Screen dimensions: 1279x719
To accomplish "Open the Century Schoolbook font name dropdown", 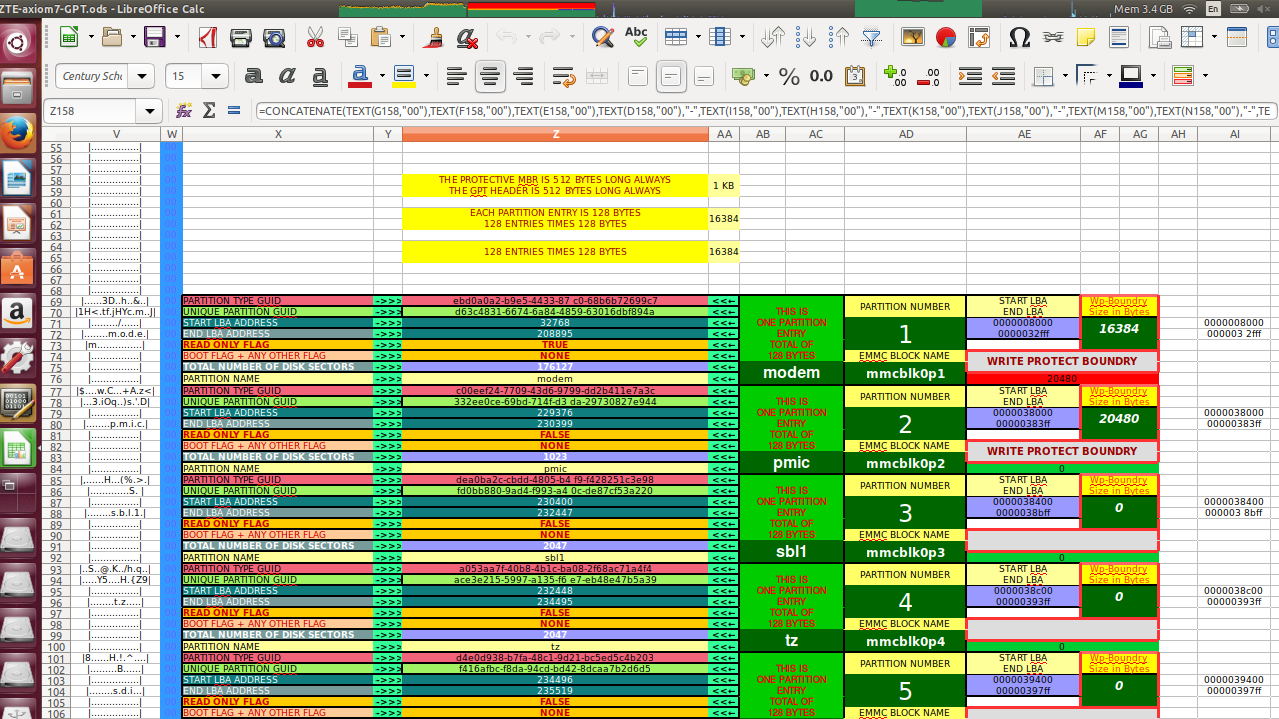I will point(144,77).
